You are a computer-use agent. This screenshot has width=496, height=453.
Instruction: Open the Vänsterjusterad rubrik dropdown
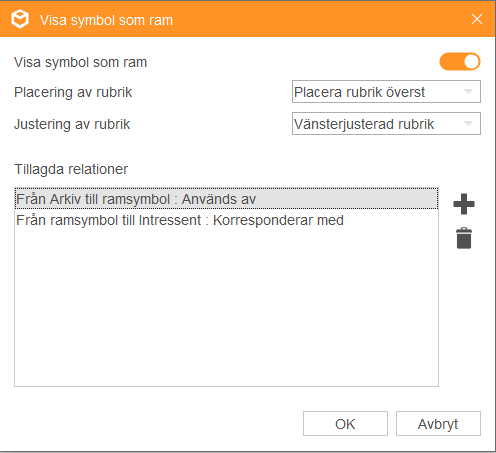pos(386,124)
